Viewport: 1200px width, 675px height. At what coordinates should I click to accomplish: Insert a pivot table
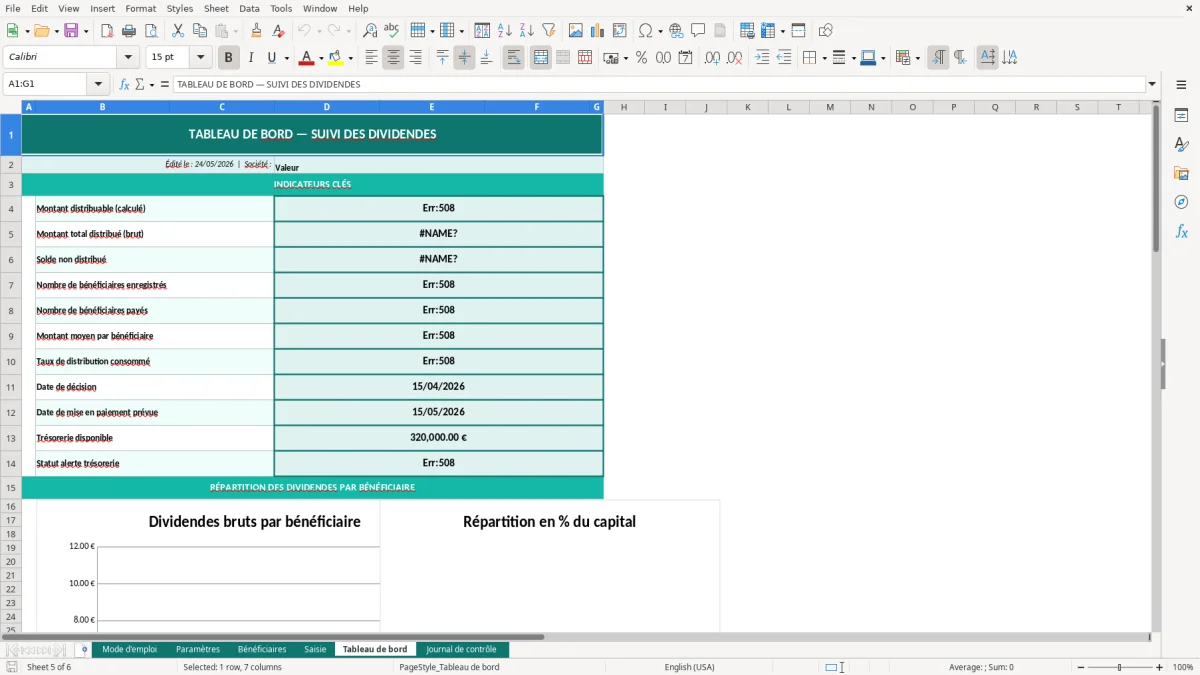pyautogui.click(x=620, y=31)
